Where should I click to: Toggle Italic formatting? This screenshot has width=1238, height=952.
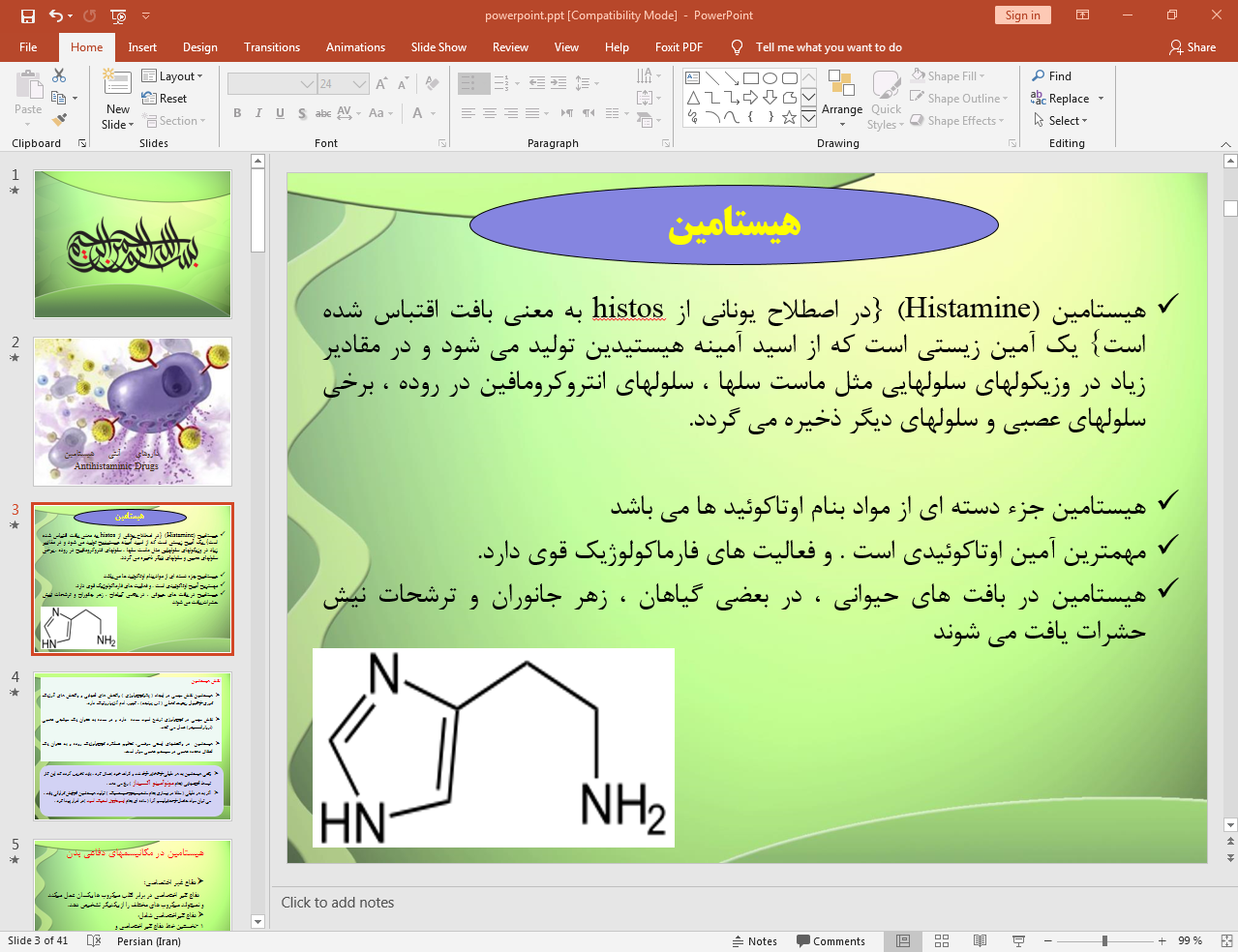(x=258, y=113)
